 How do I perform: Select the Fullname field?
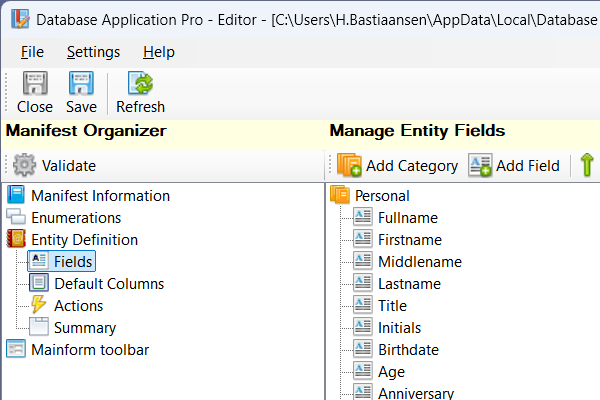(x=407, y=218)
